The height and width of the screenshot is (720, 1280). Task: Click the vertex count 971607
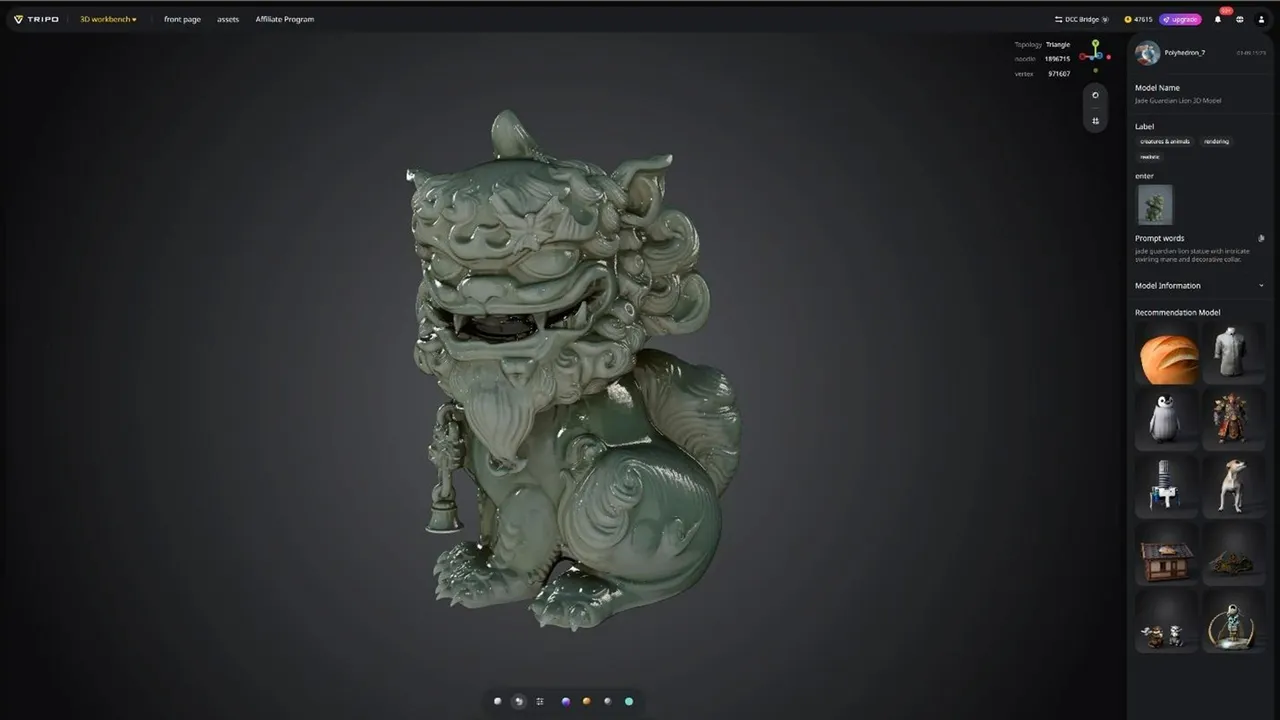coord(1058,73)
